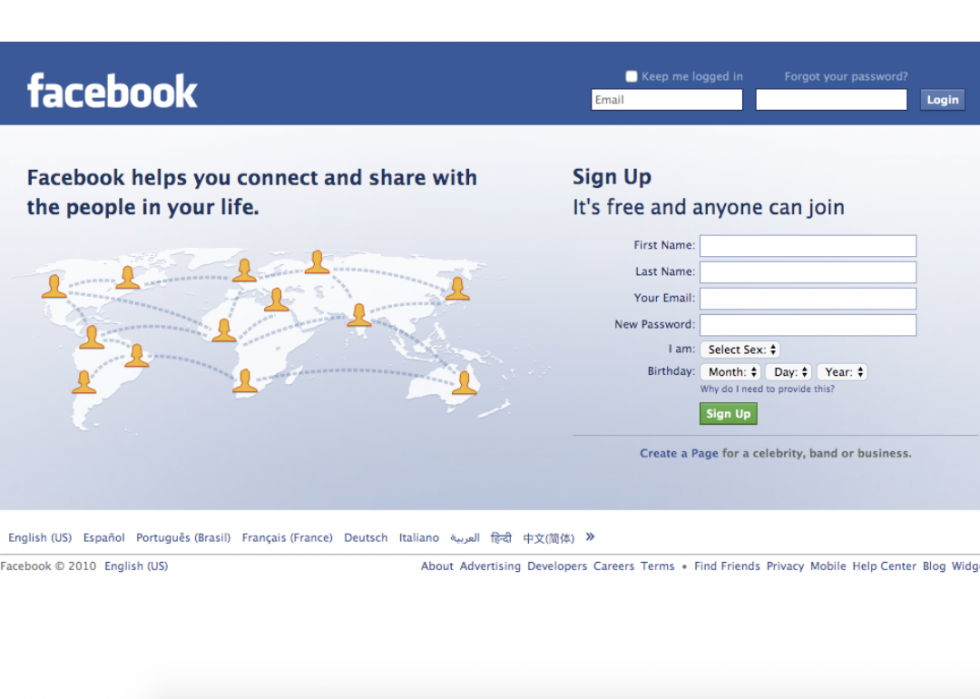Click the person icon over eastern Russia

point(458,289)
